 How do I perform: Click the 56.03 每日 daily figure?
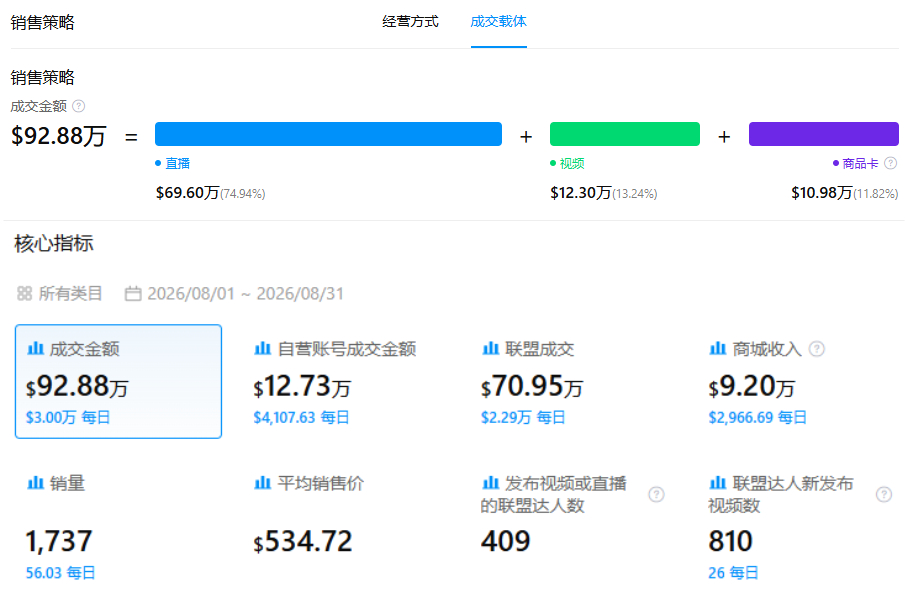click(60, 573)
